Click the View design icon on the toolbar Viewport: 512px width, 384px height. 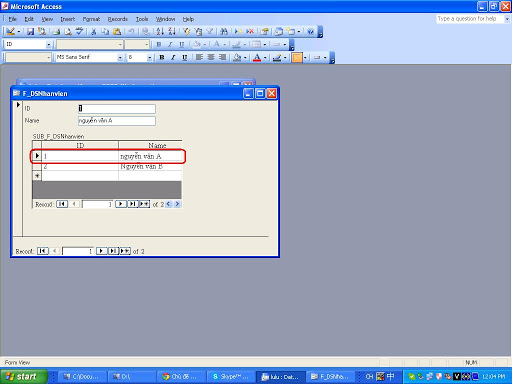point(10,32)
